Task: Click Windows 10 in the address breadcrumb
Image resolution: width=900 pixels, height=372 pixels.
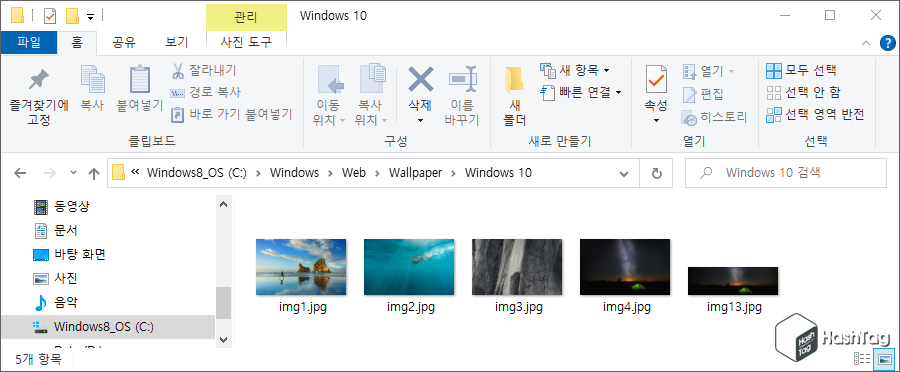Action: coord(498,173)
